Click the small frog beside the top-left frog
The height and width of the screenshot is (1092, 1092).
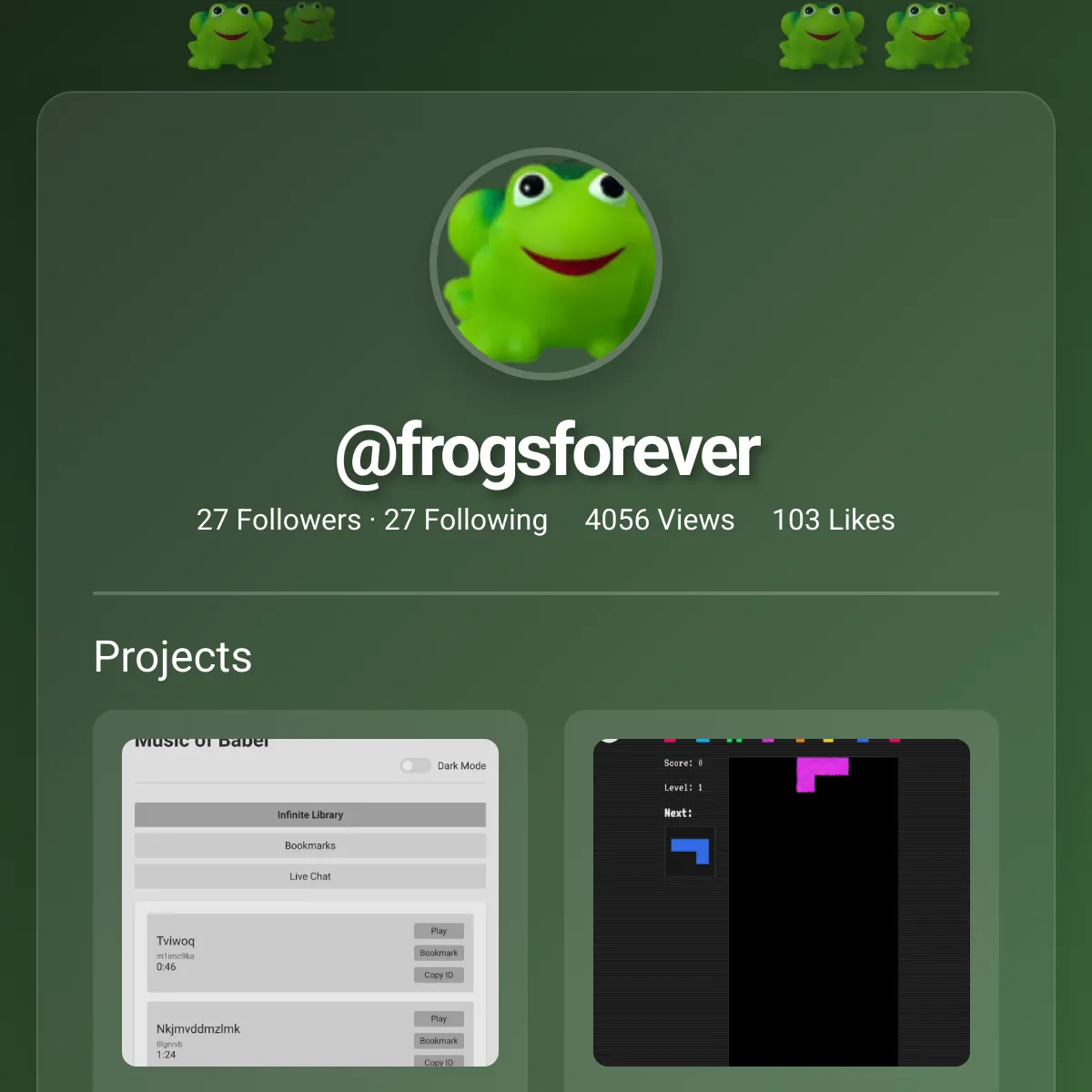click(x=309, y=22)
